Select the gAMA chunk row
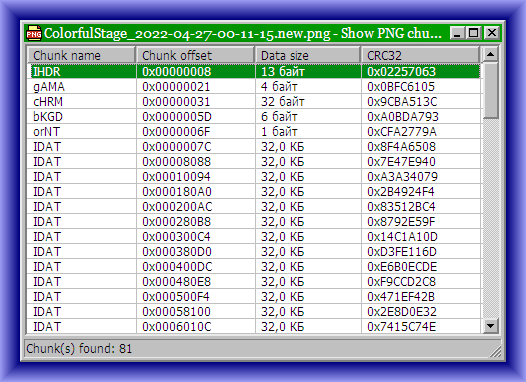This screenshot has height=382, width=526. pyautogui.click(x=254, y=87)
